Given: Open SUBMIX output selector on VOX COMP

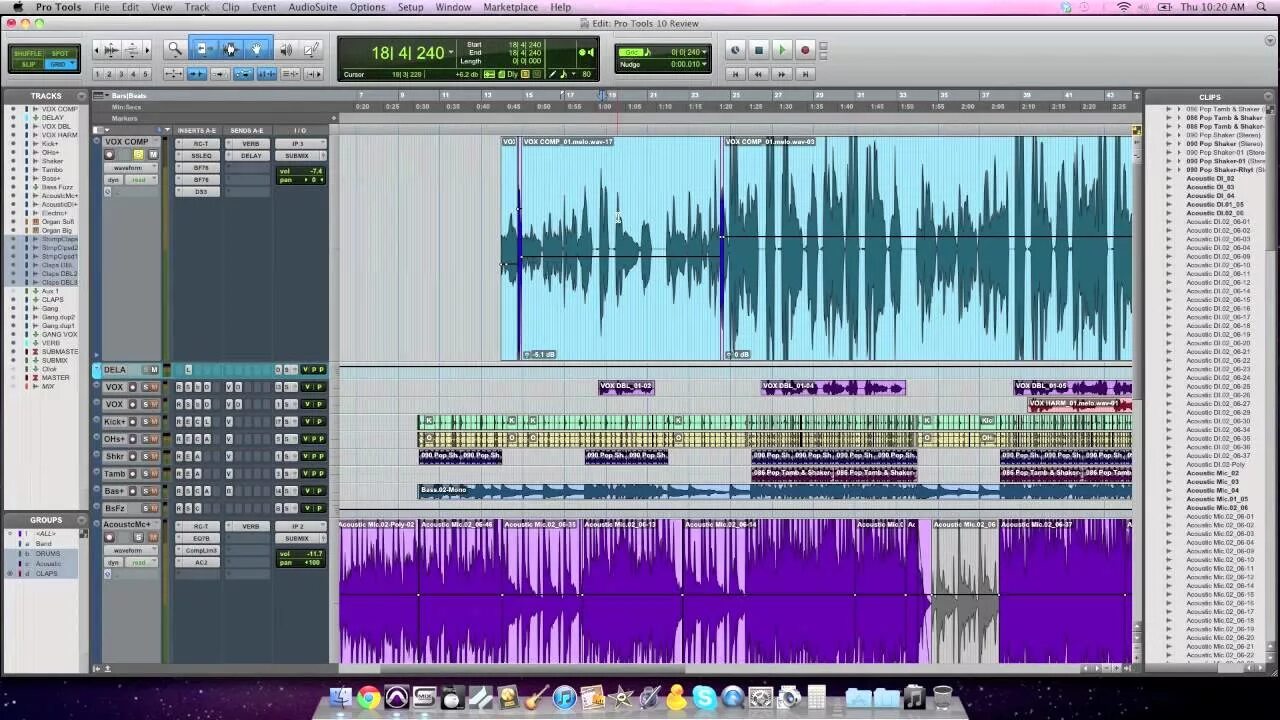Looking at the screenshot, I should coord(297,155).
